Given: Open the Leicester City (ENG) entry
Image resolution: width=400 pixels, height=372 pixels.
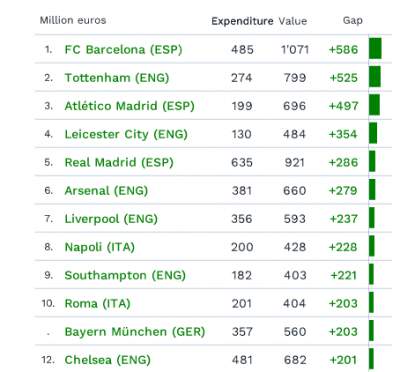Looking at the screenshot, I should (x=126, y=134).
